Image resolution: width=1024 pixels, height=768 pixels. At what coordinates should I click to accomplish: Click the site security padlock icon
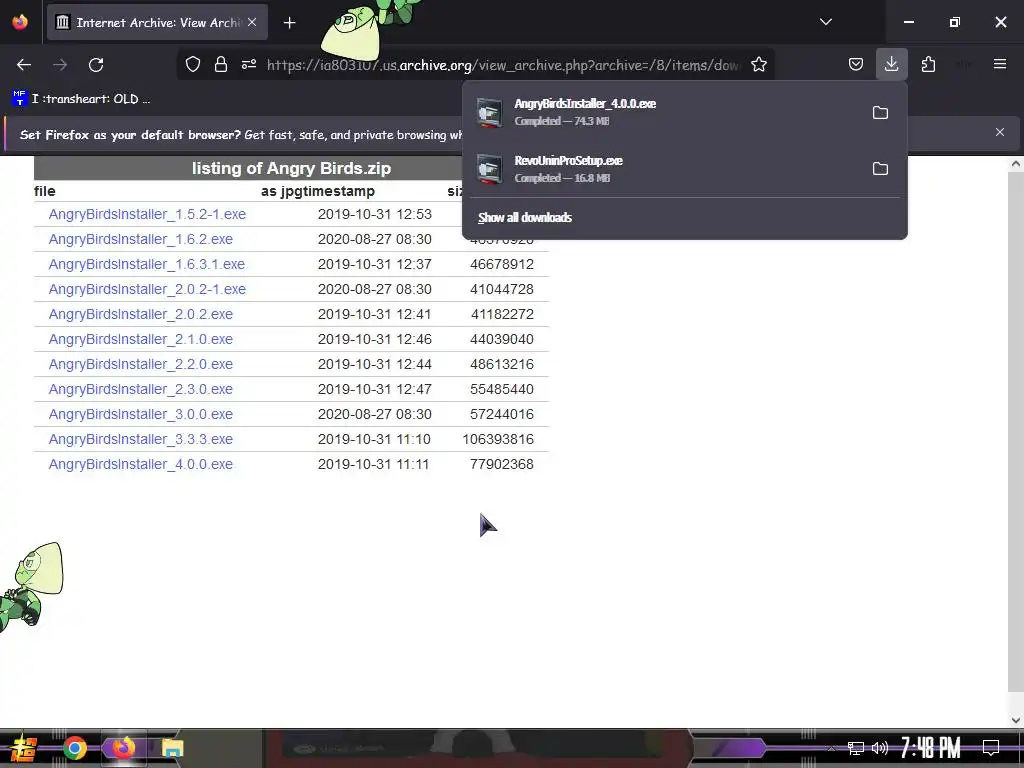point(221,65)
